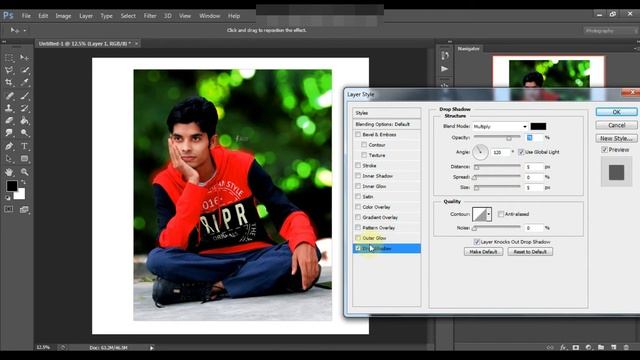Click the layer effects fx icon
Screen dimensions: 640x360
tap(563, 347)
